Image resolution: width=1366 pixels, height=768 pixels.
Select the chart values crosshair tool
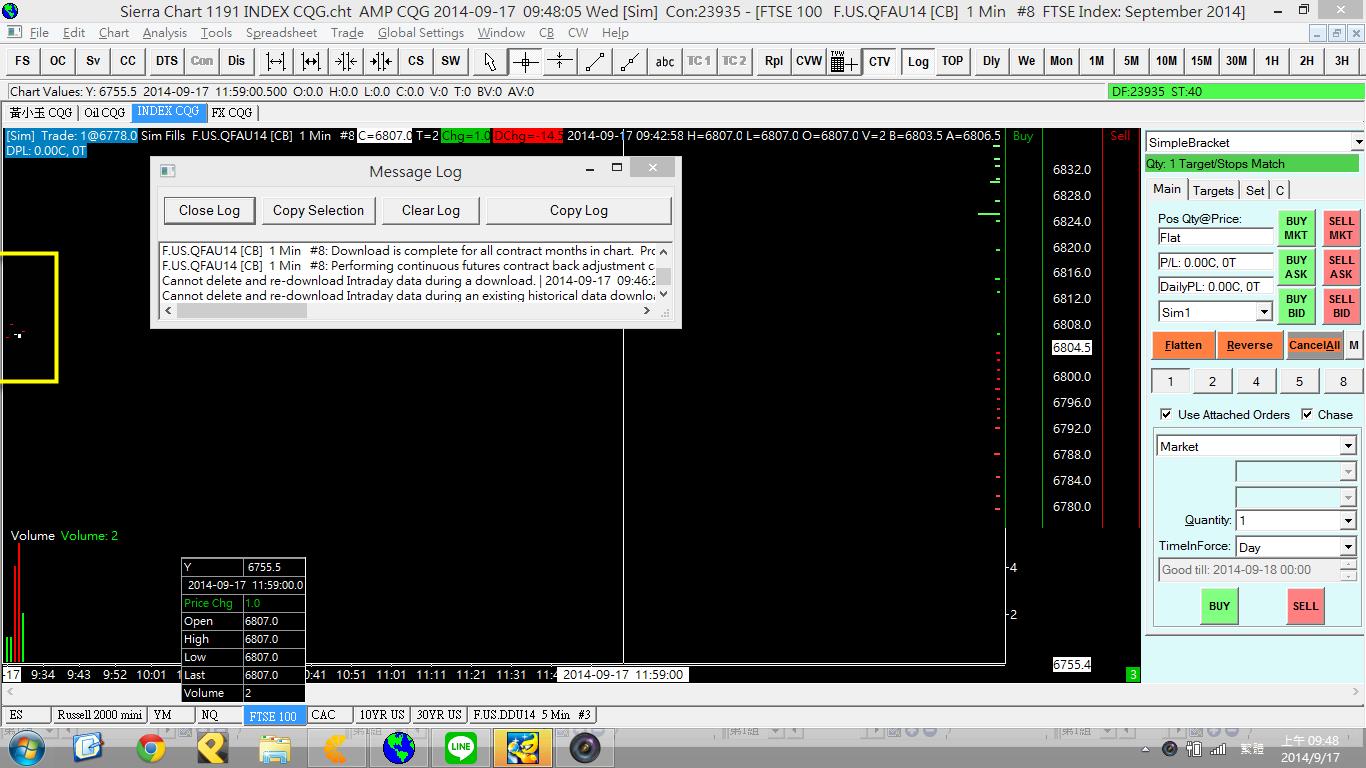(525, 61)
